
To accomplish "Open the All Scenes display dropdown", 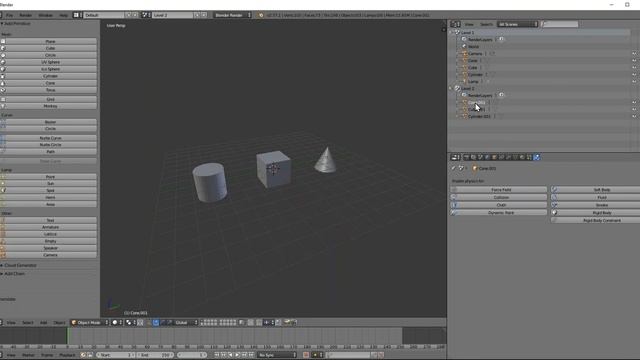I will click(x=517, y=24).
